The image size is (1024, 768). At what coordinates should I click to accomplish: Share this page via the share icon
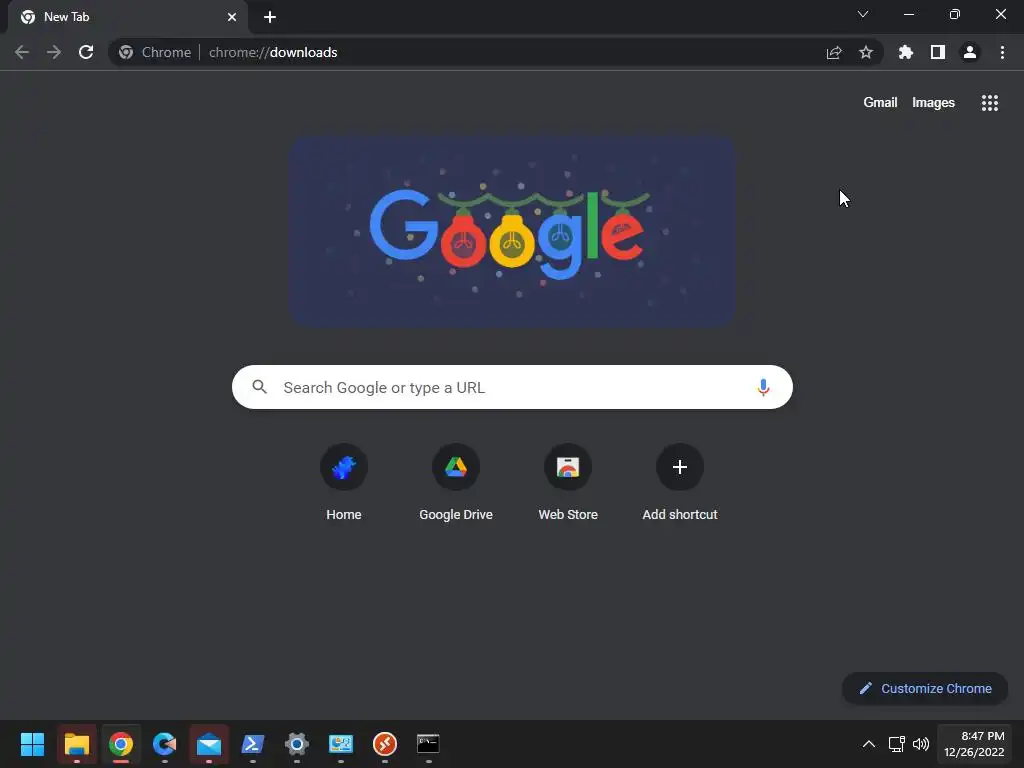pos(834,52)
